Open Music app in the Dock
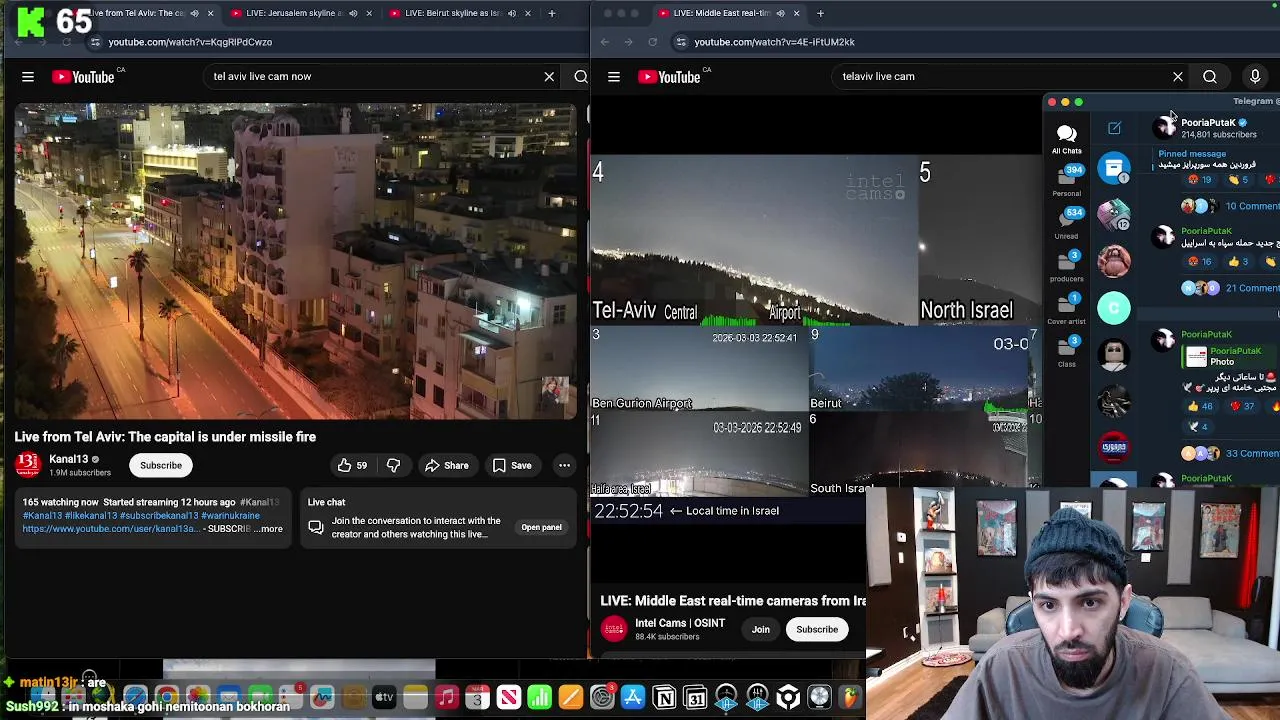The width and height of the screenshot is (1280, 720). tap(446, 697)
